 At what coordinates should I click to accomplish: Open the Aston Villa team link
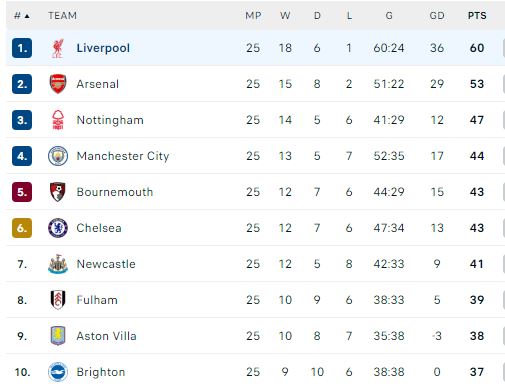[x=107, y=336]
